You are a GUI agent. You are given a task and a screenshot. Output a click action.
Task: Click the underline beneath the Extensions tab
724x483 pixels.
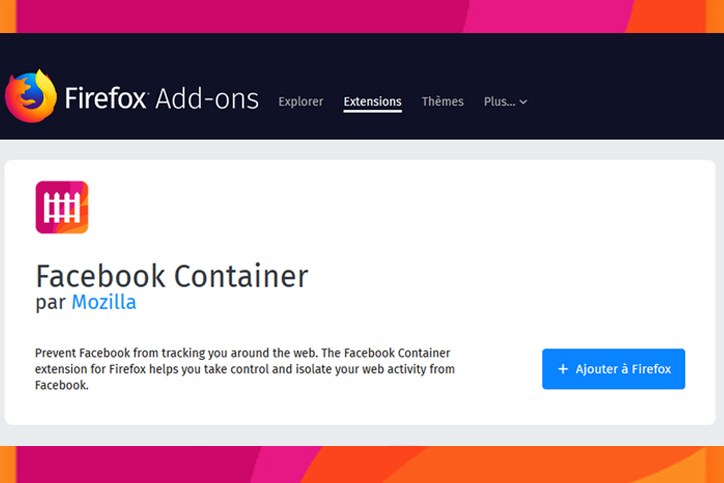point(372,112)
